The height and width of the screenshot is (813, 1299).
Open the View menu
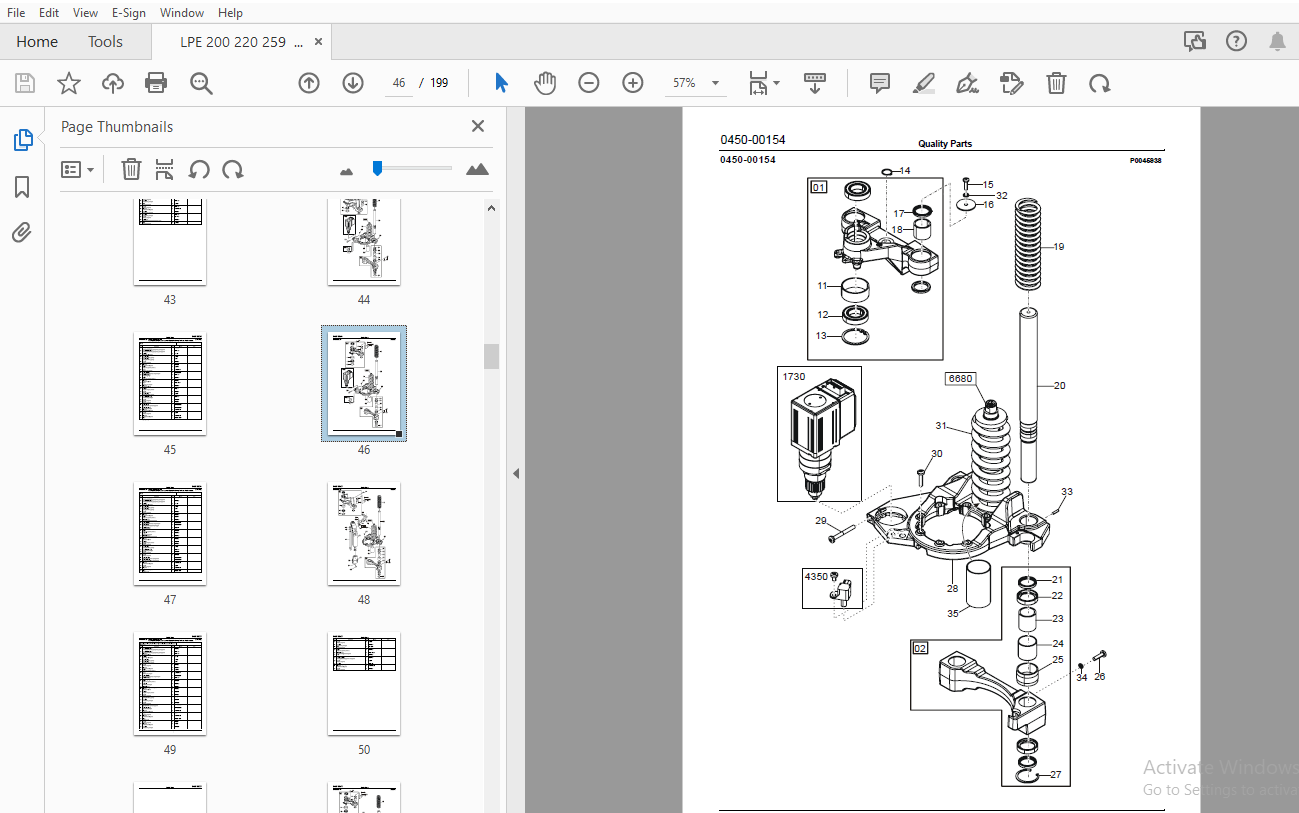point(85,13)
